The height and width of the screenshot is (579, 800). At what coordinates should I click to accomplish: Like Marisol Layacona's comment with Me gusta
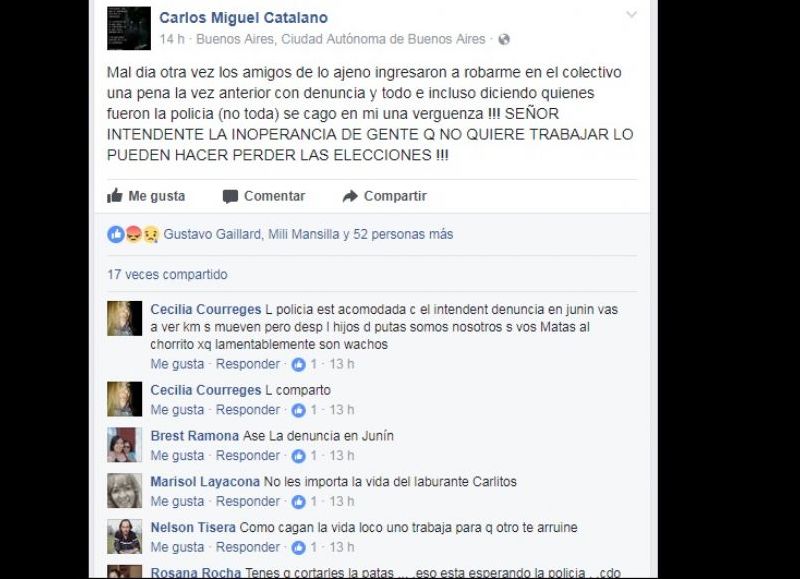[177, 501]
